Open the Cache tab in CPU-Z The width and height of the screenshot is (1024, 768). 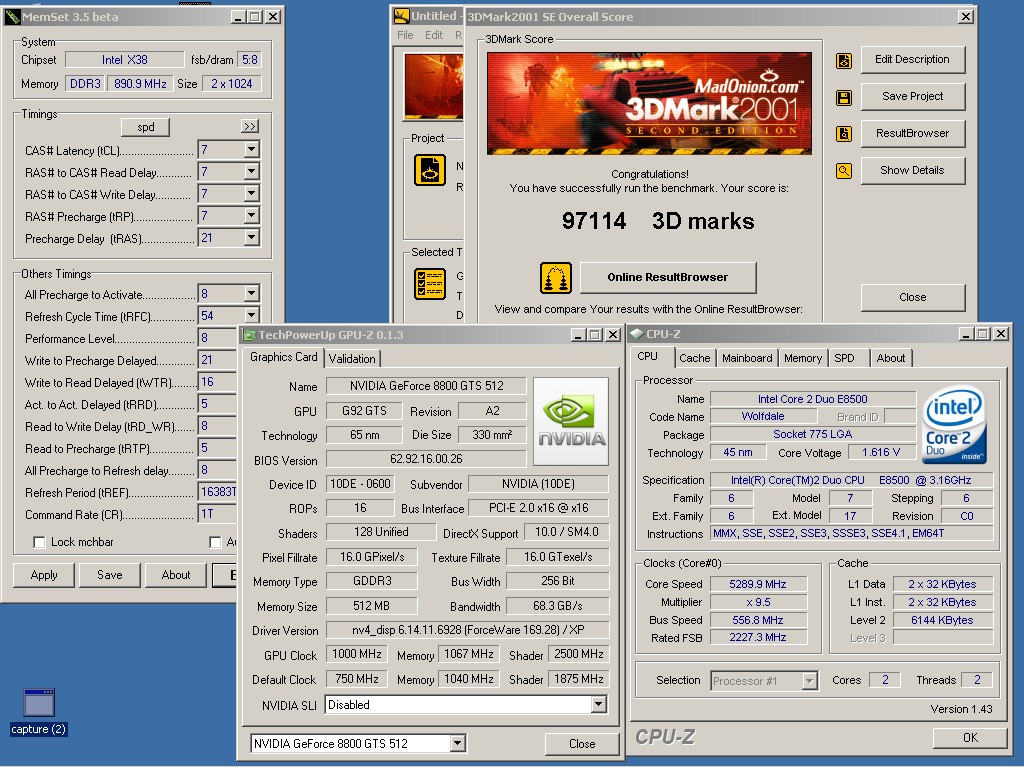point(694,358)
